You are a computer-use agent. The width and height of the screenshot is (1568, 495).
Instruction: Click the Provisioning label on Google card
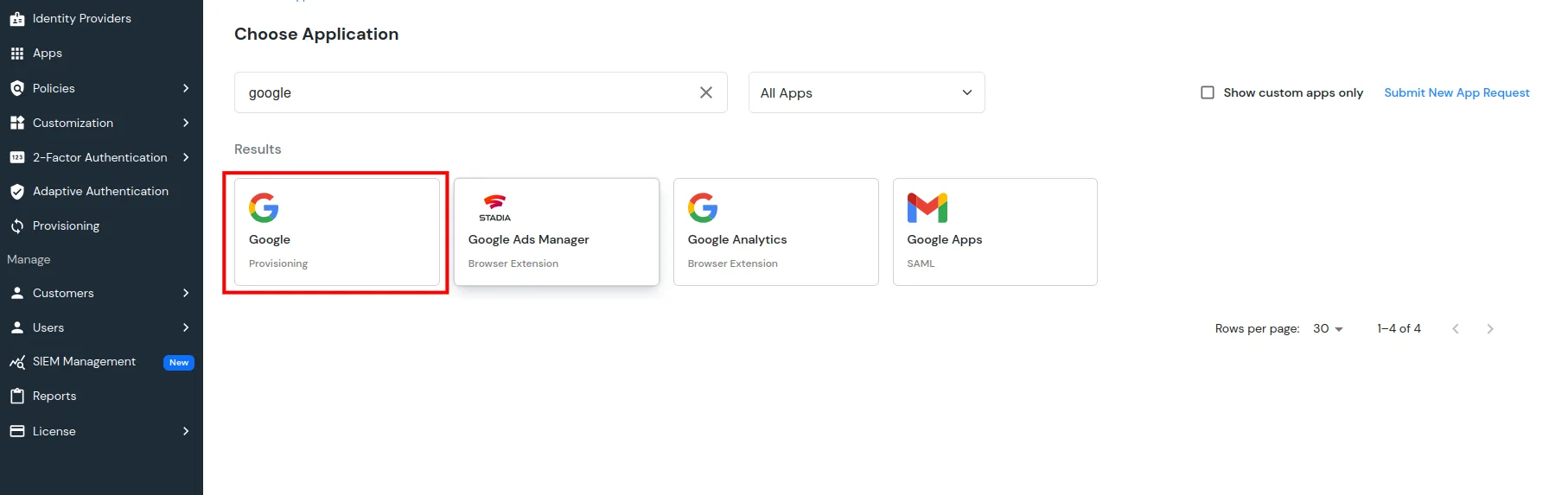tap(278, 263)
